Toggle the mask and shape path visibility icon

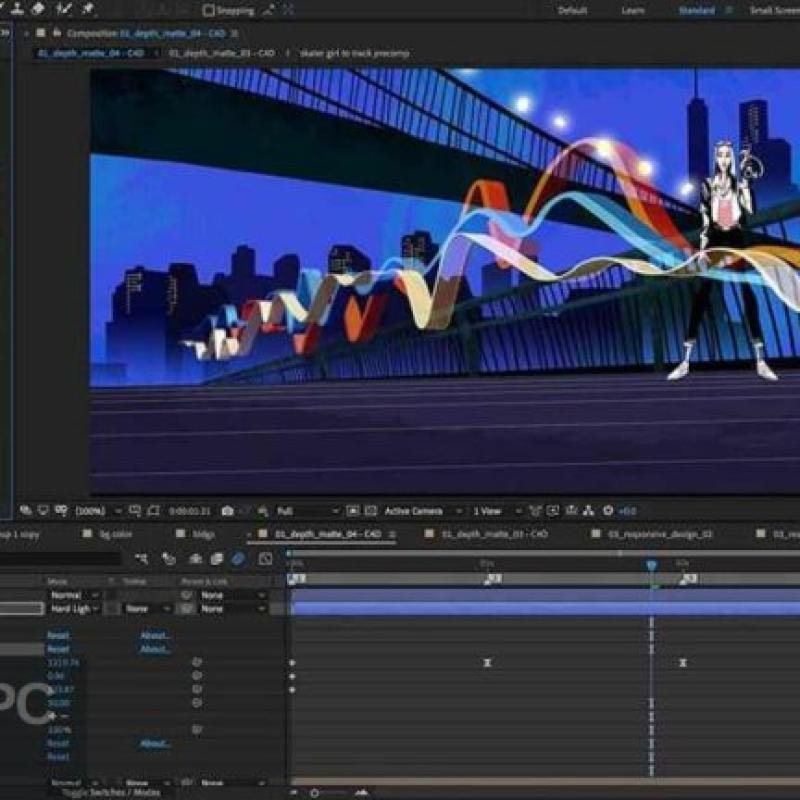pos(61,510)
